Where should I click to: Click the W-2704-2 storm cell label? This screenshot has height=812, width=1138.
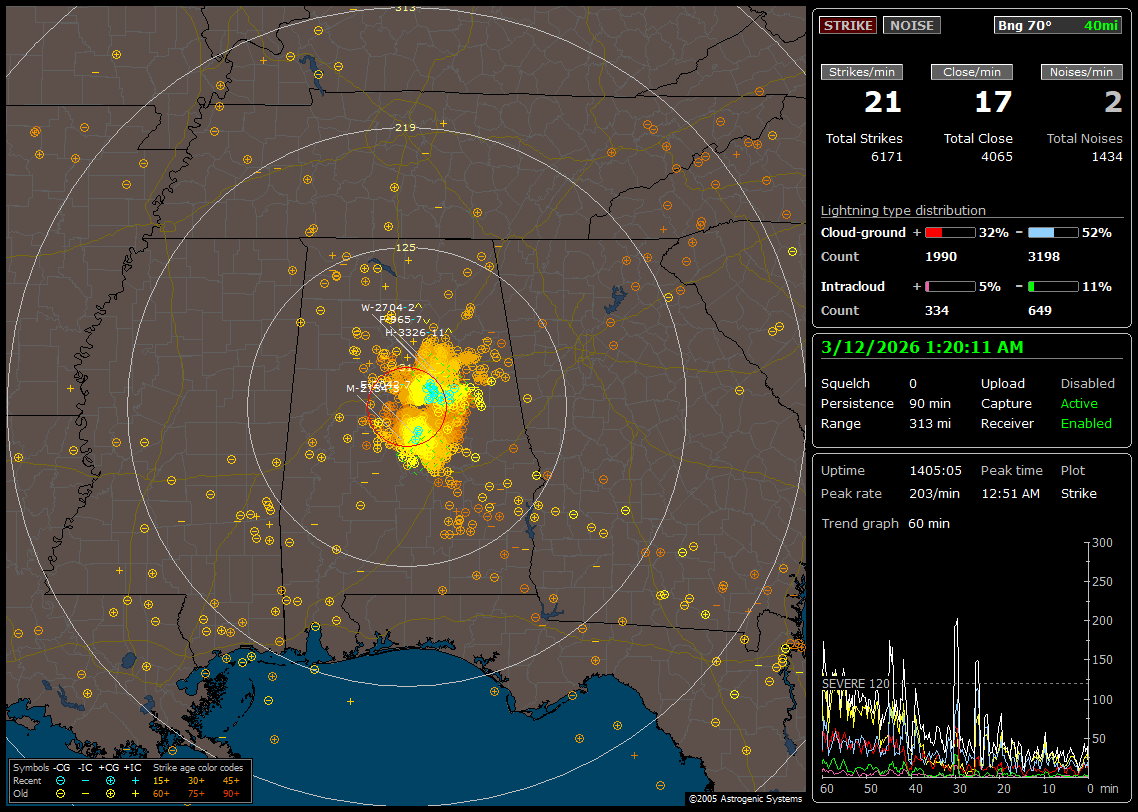pyautogui.click(x=388, y=307)
